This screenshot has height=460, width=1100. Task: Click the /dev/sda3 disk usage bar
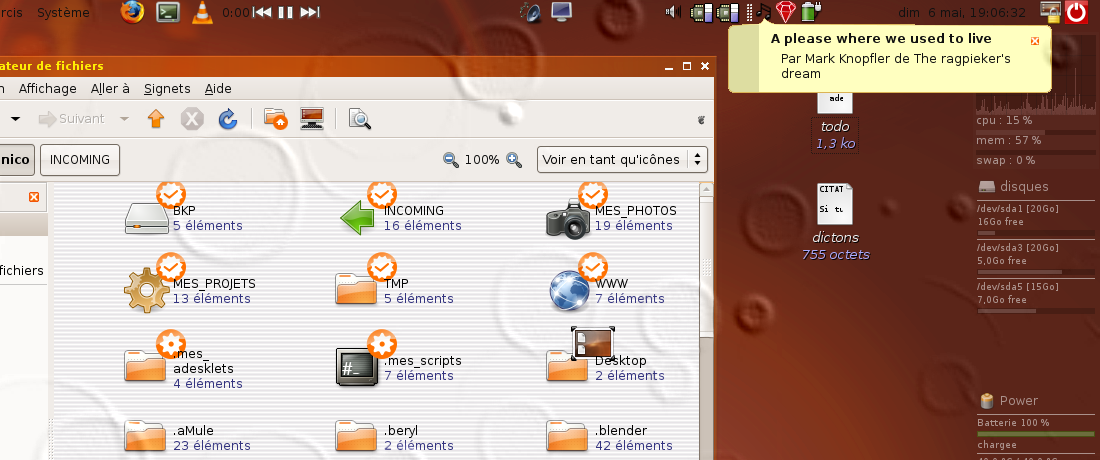tap(1035, 272)
